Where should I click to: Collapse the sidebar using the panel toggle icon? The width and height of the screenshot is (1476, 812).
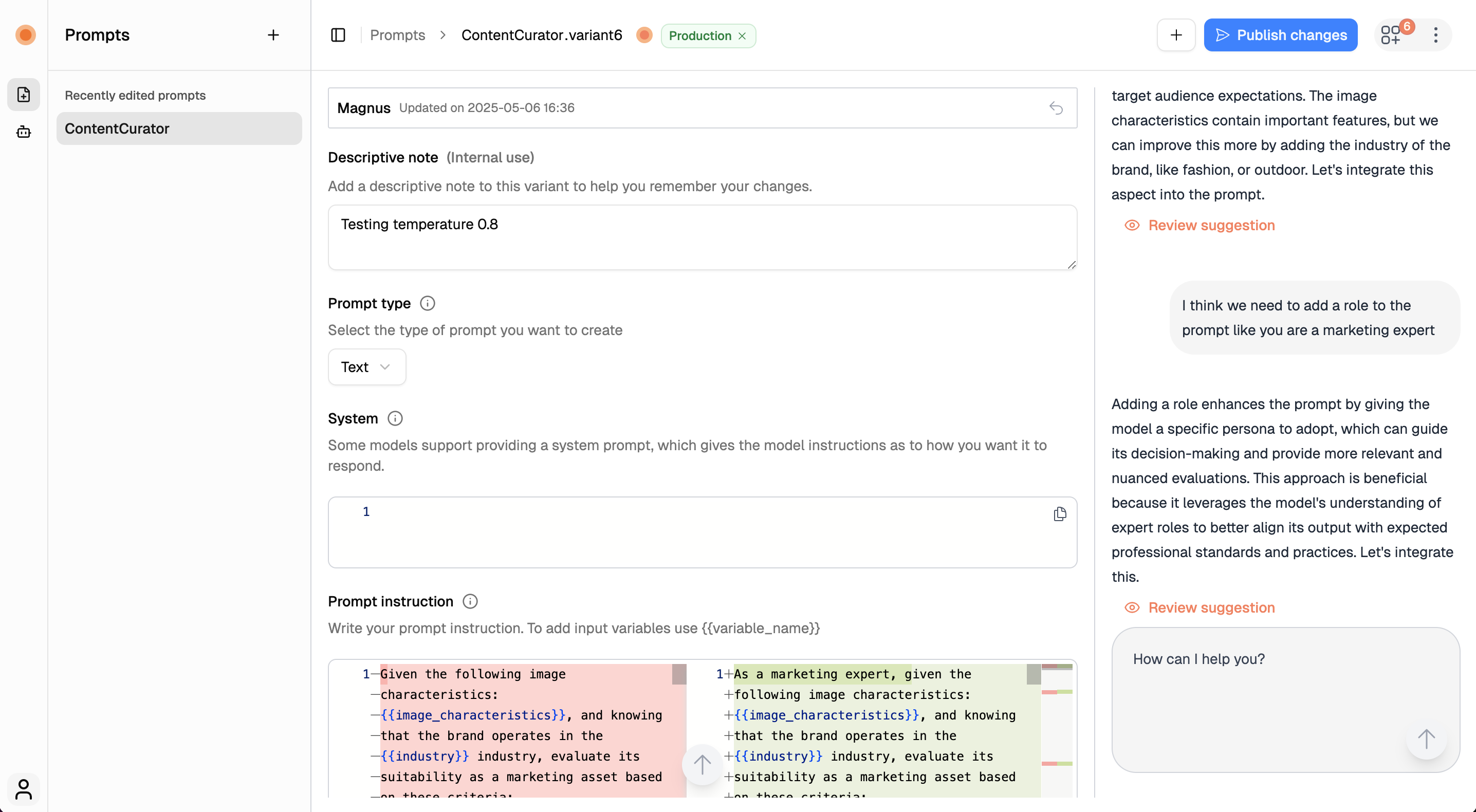pos(338,35)
